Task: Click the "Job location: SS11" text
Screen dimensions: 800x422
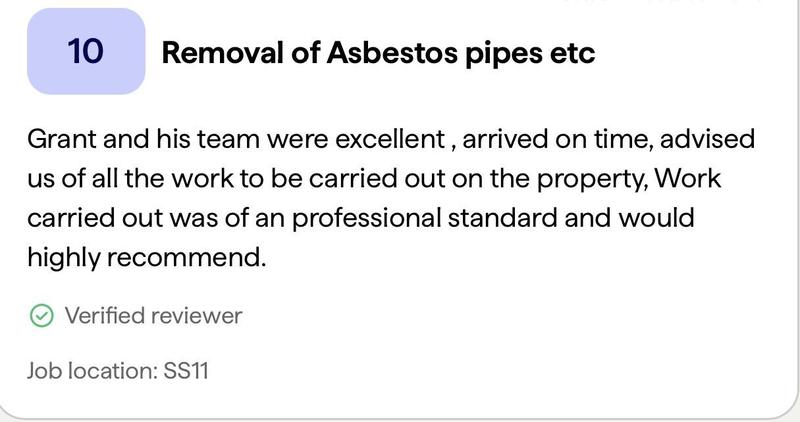Action: coord(117,371)
